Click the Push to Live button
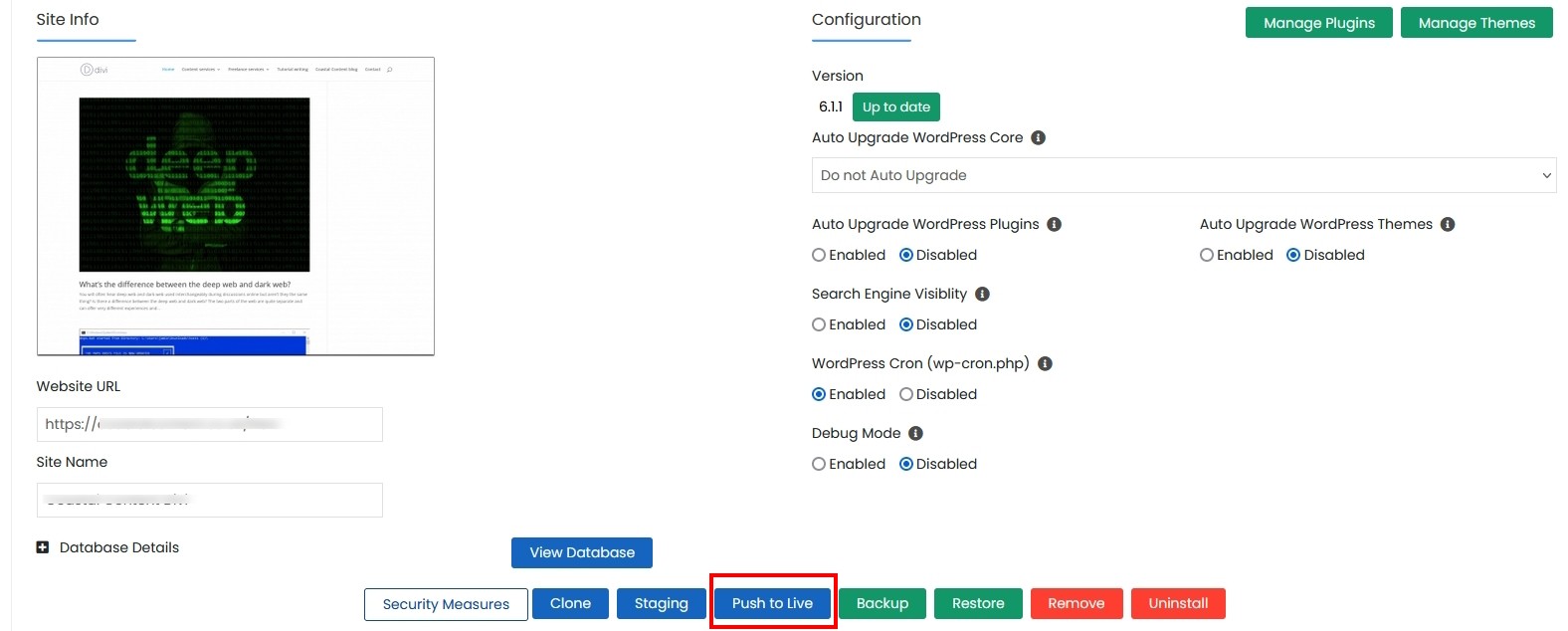The width and height of the screenshot is (1568, 631). point(772,603)
